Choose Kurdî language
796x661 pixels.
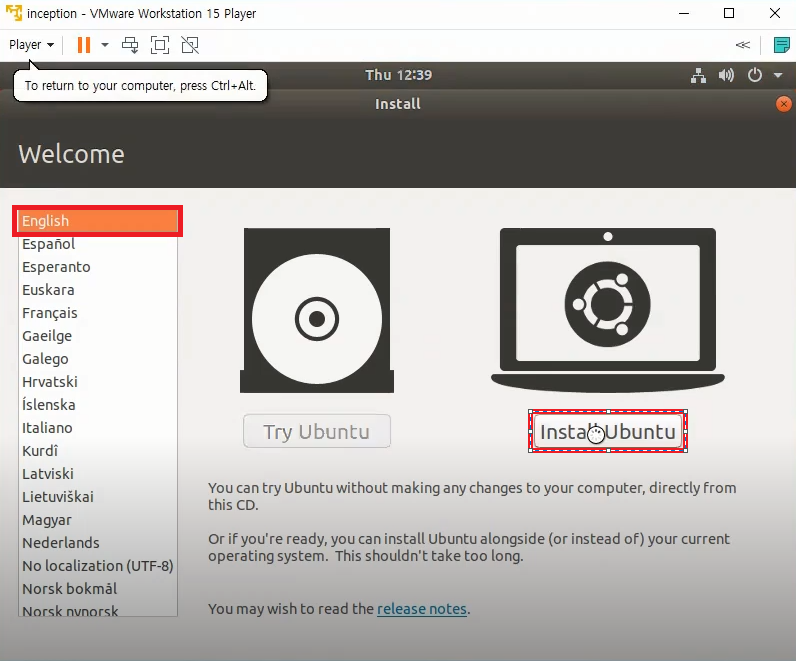coord(97,451)
